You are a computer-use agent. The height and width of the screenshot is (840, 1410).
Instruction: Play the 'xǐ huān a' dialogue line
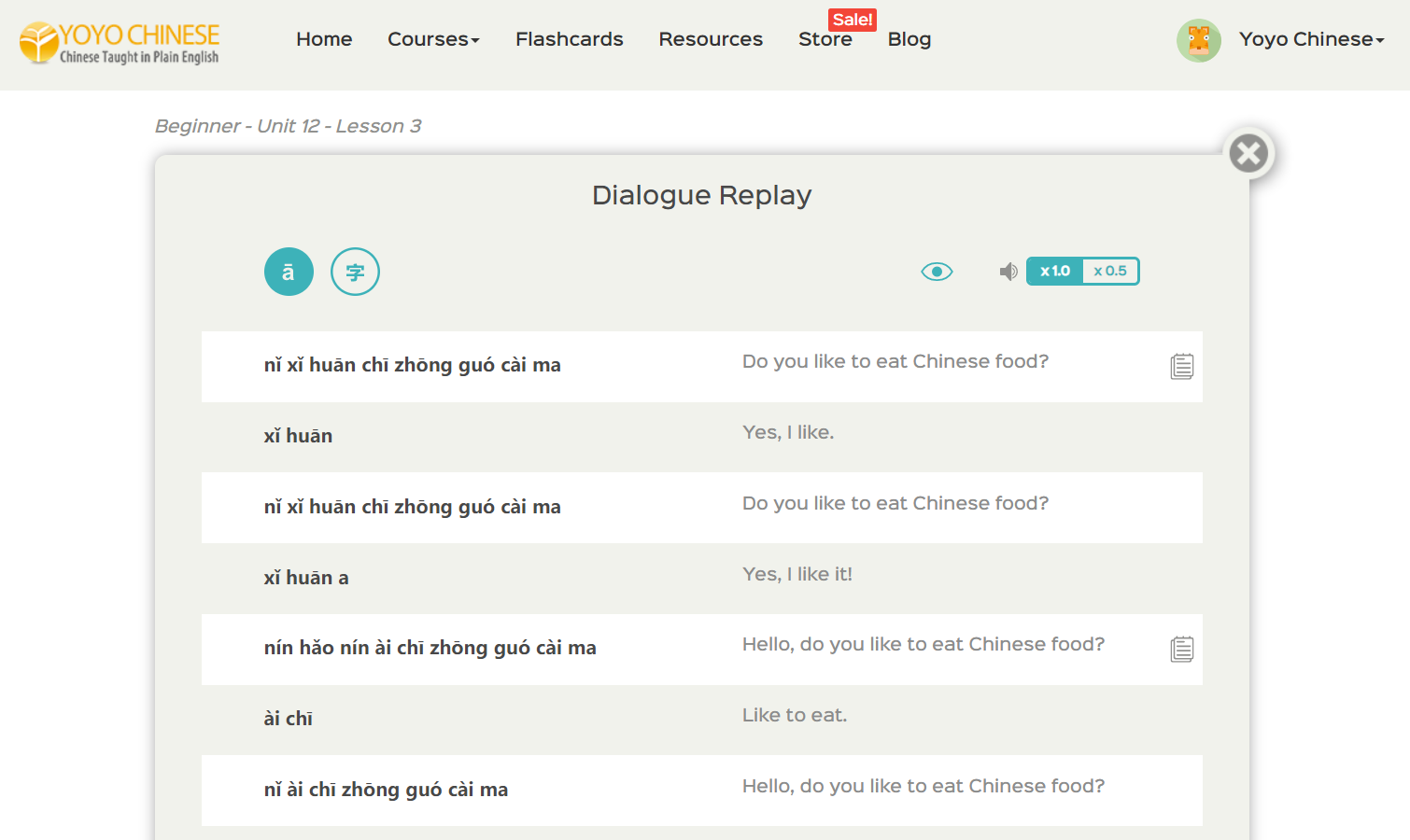[x=306, y=578]
